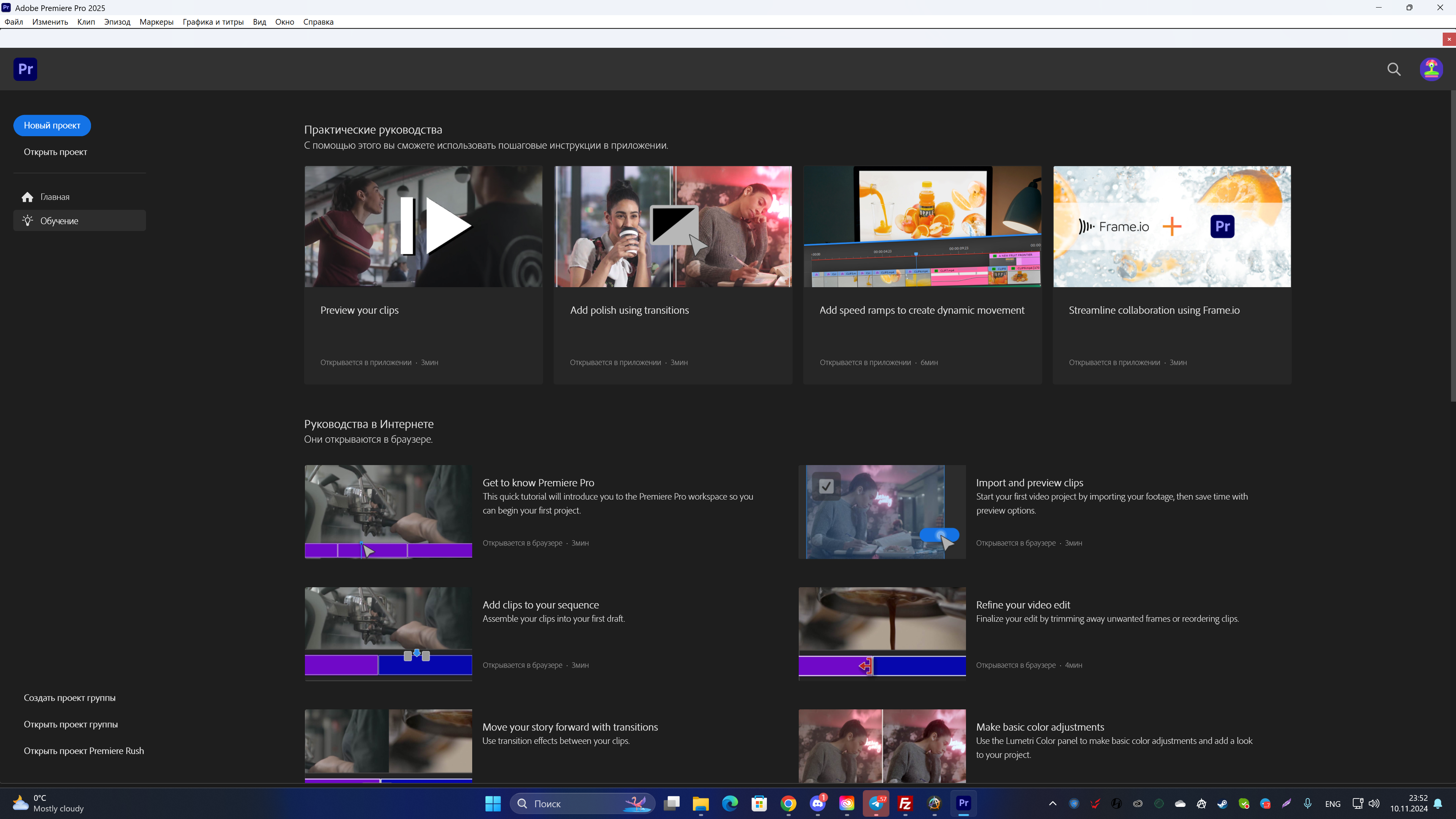Open FileZilla from the taskbar
The image size is (1456, 819).
pyautogui.click(x=905, y=803)
